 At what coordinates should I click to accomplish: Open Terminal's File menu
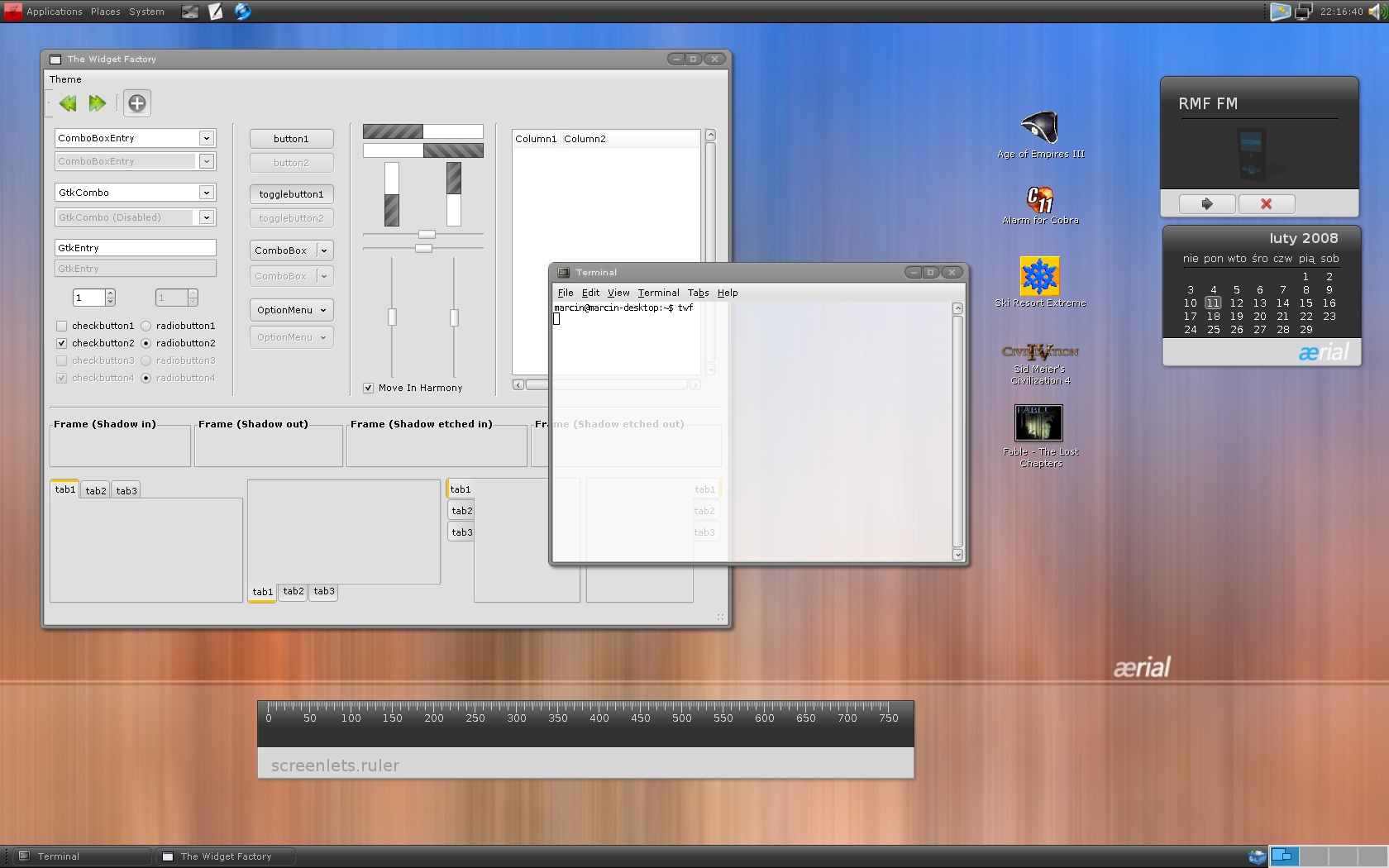566,293
